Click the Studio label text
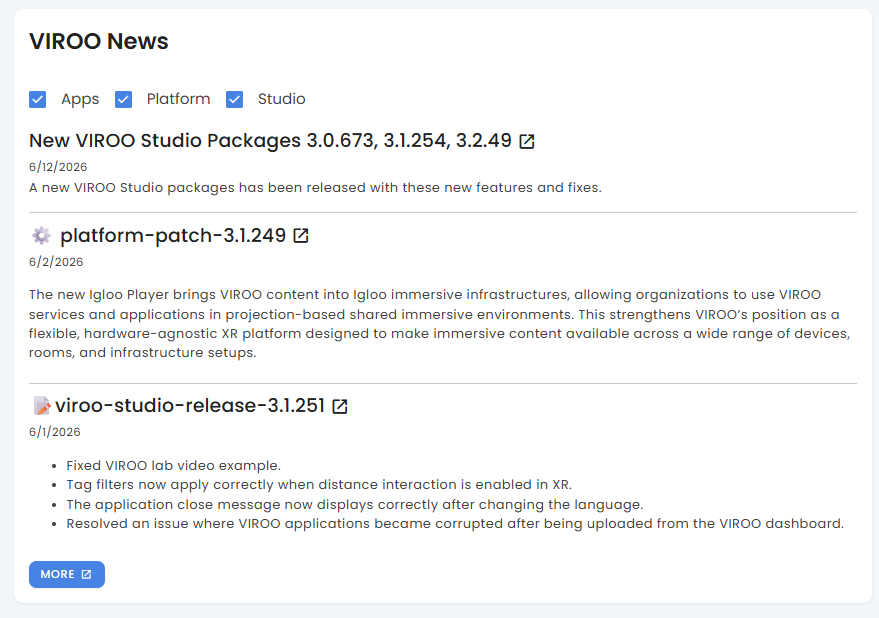Image resolution: width=879 pixels, height=618 pixels. click(281, 99)
